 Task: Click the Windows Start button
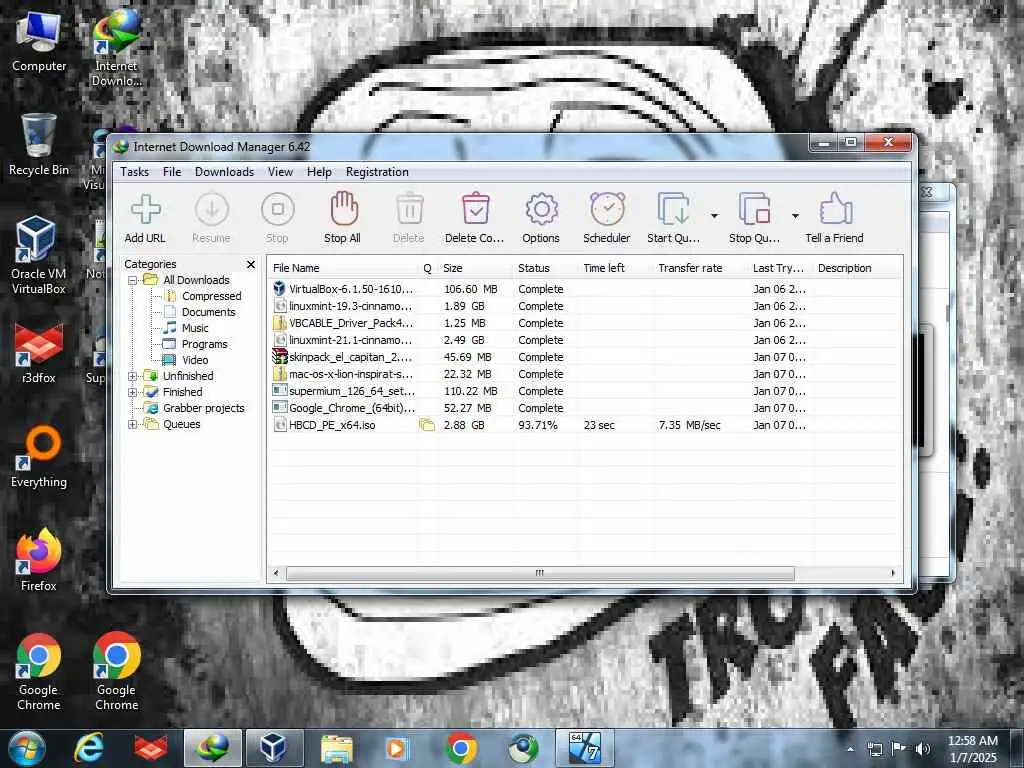click(x=27, y=748)
